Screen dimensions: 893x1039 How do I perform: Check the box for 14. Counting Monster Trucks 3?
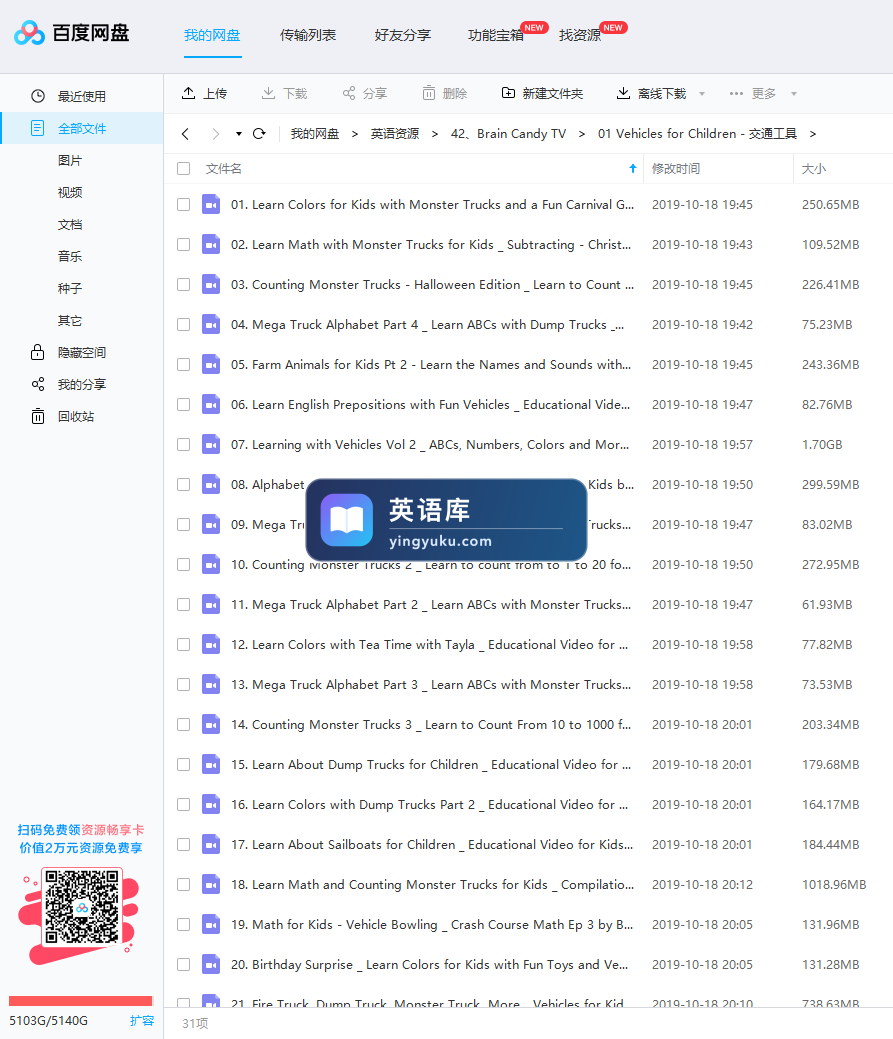(184, 724)
